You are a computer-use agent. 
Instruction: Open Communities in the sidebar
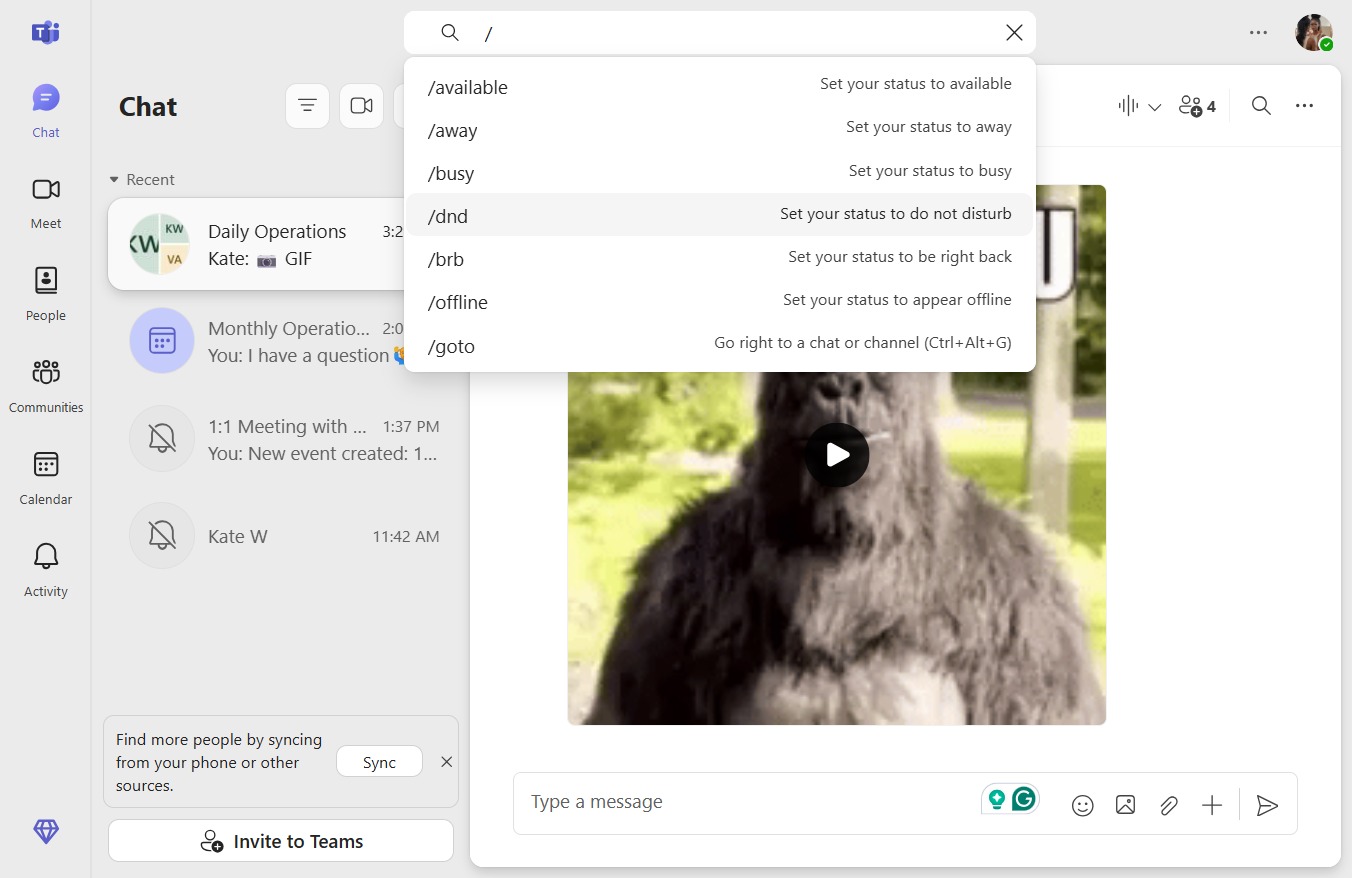46,386
